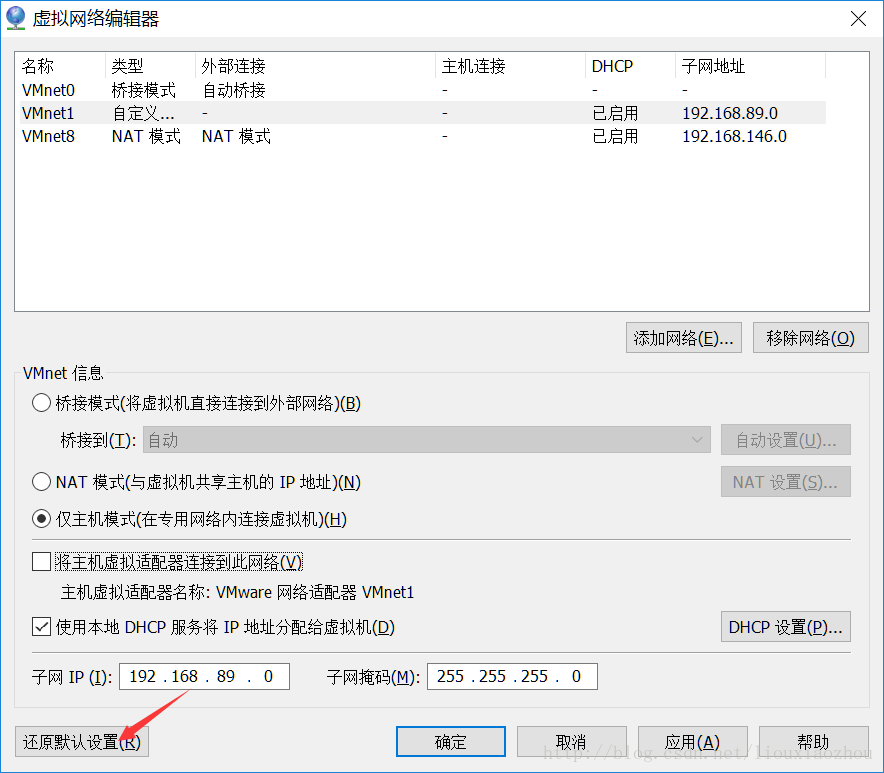
Task: Open the 桥接到 dropdown showing 自动
Action: click(427, 440)
